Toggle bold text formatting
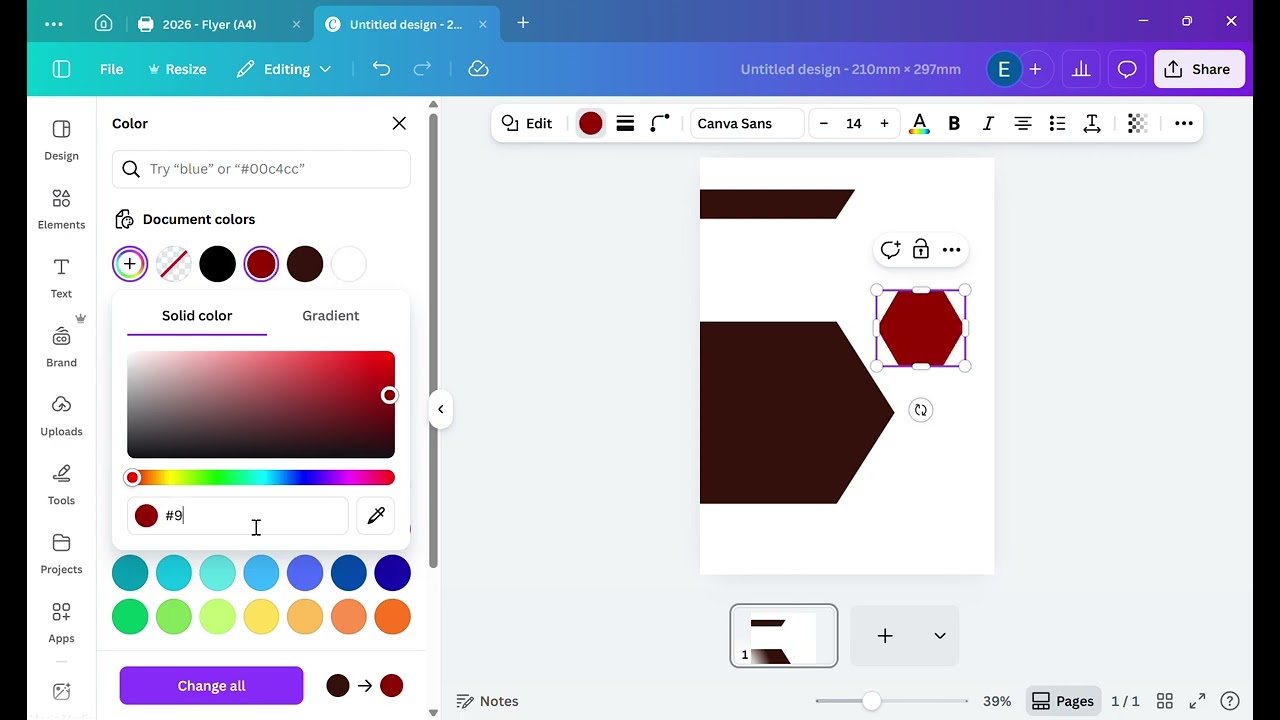1280x720 pixels. 954,124
